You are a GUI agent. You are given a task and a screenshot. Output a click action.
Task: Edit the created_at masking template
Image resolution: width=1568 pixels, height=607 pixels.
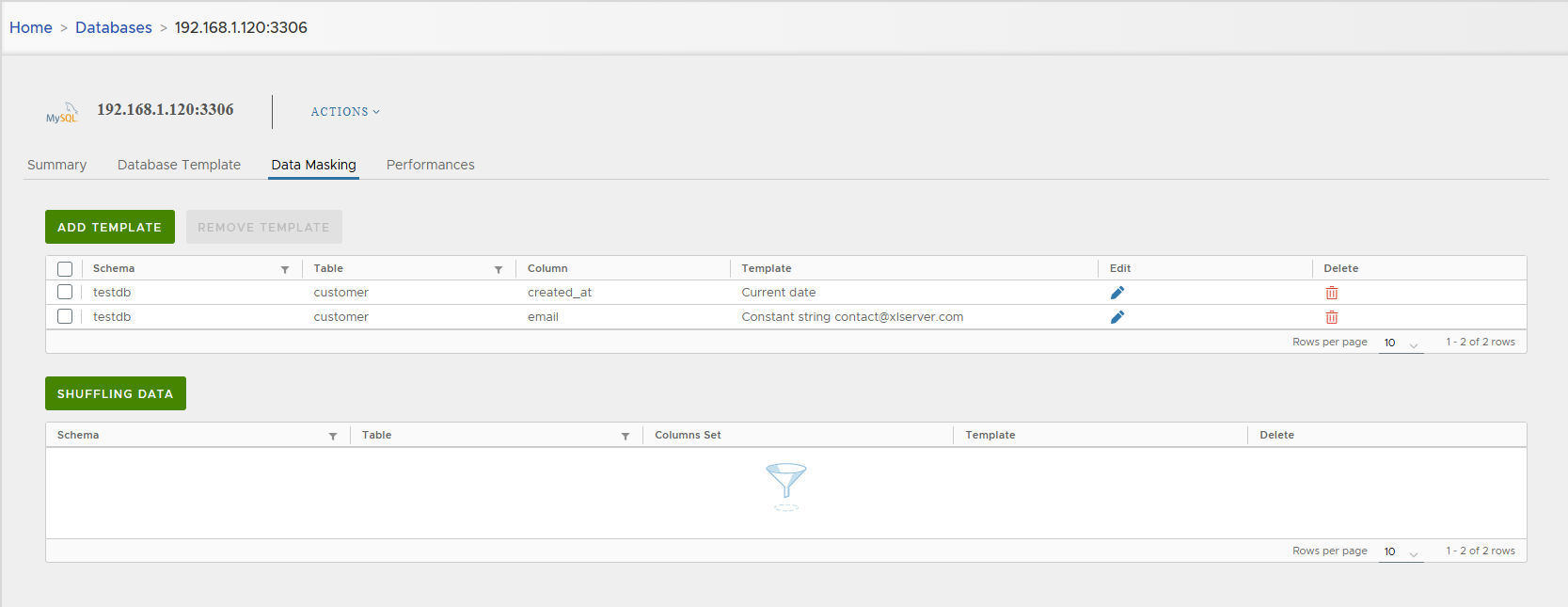(1117, 293)
